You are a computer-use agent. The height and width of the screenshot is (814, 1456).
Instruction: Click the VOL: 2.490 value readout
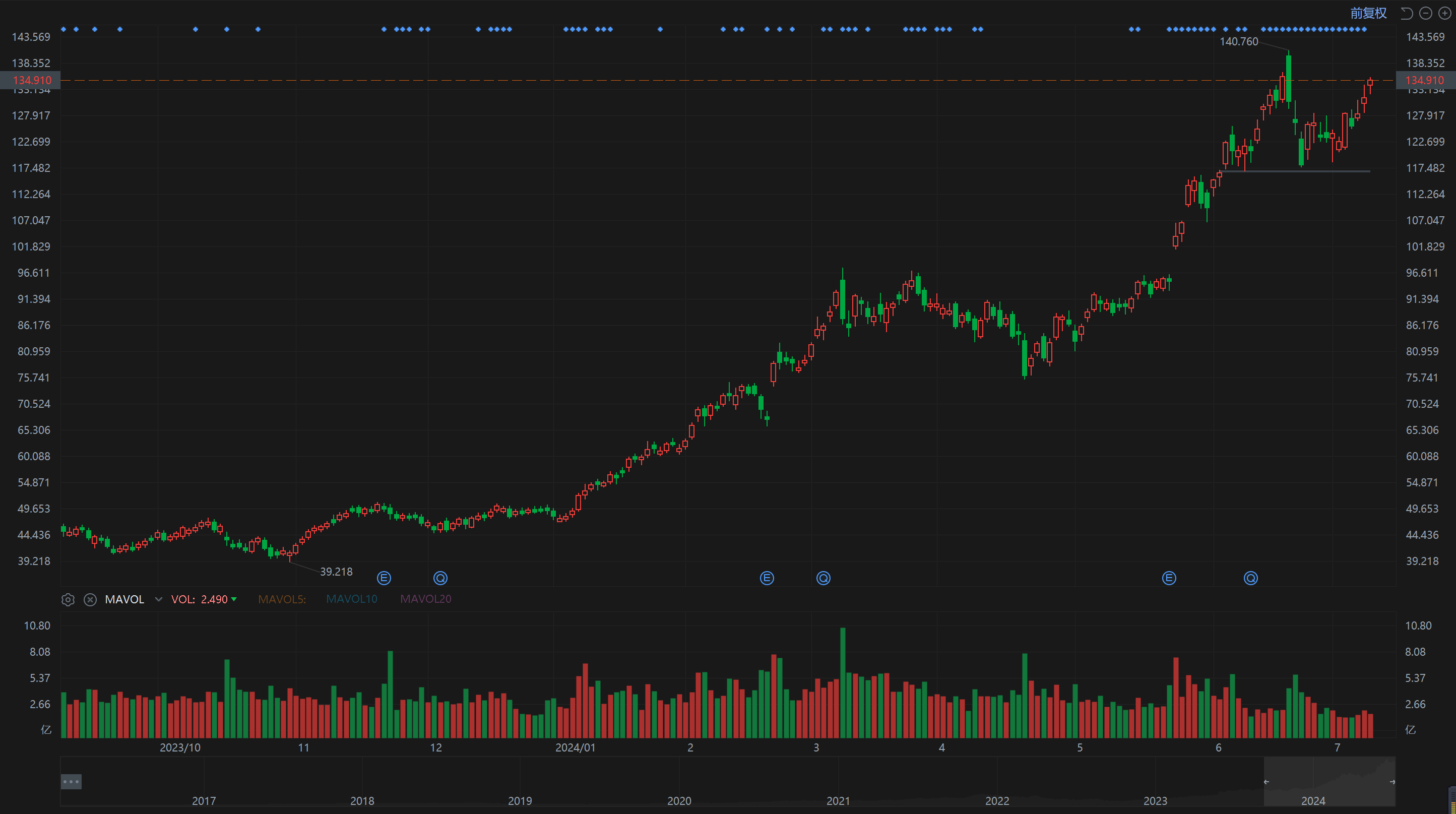pyautogui.click(x=200, y=599)
